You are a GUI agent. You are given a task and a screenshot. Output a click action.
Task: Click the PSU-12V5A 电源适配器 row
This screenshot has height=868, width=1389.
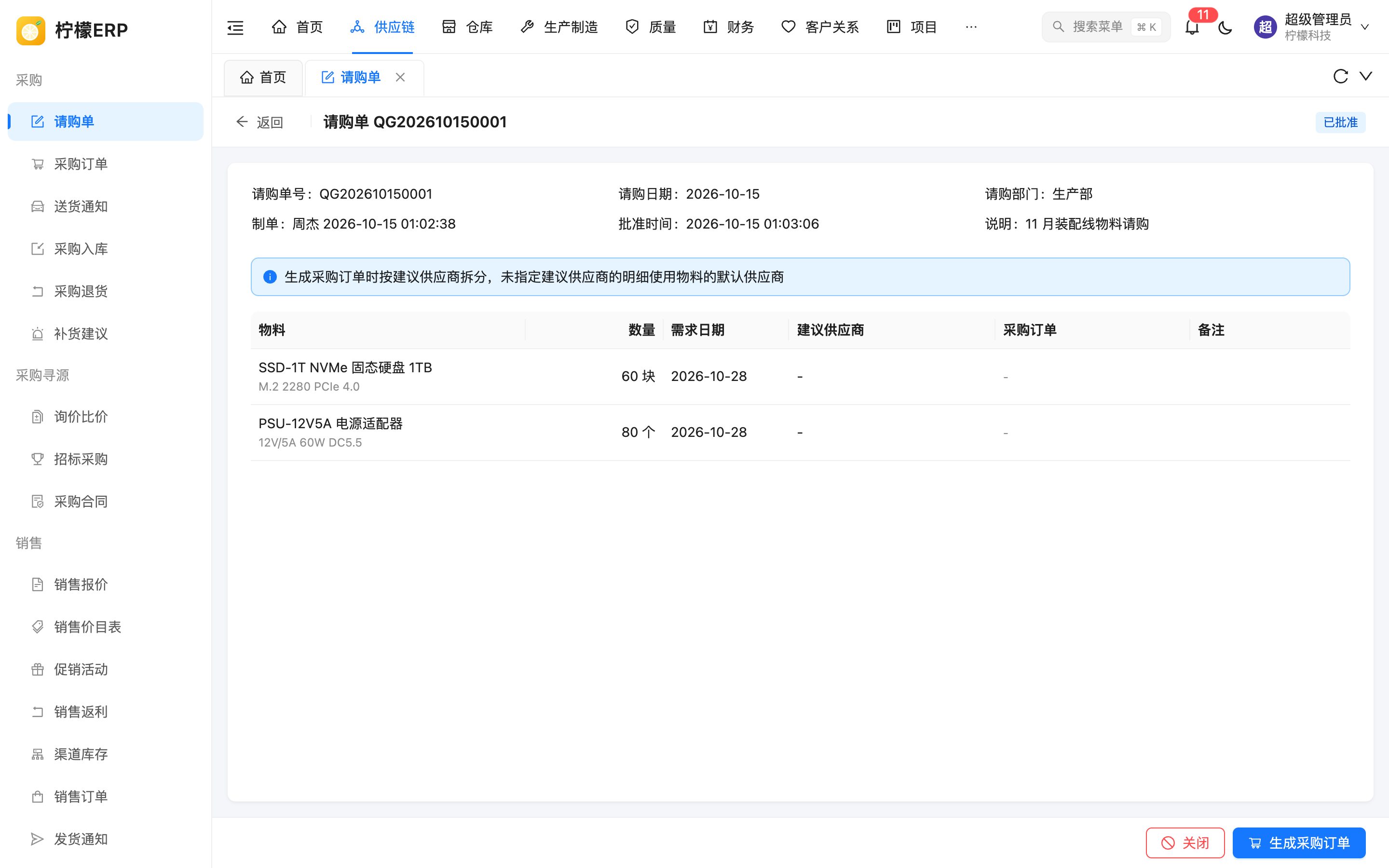[x=800, y=433]
